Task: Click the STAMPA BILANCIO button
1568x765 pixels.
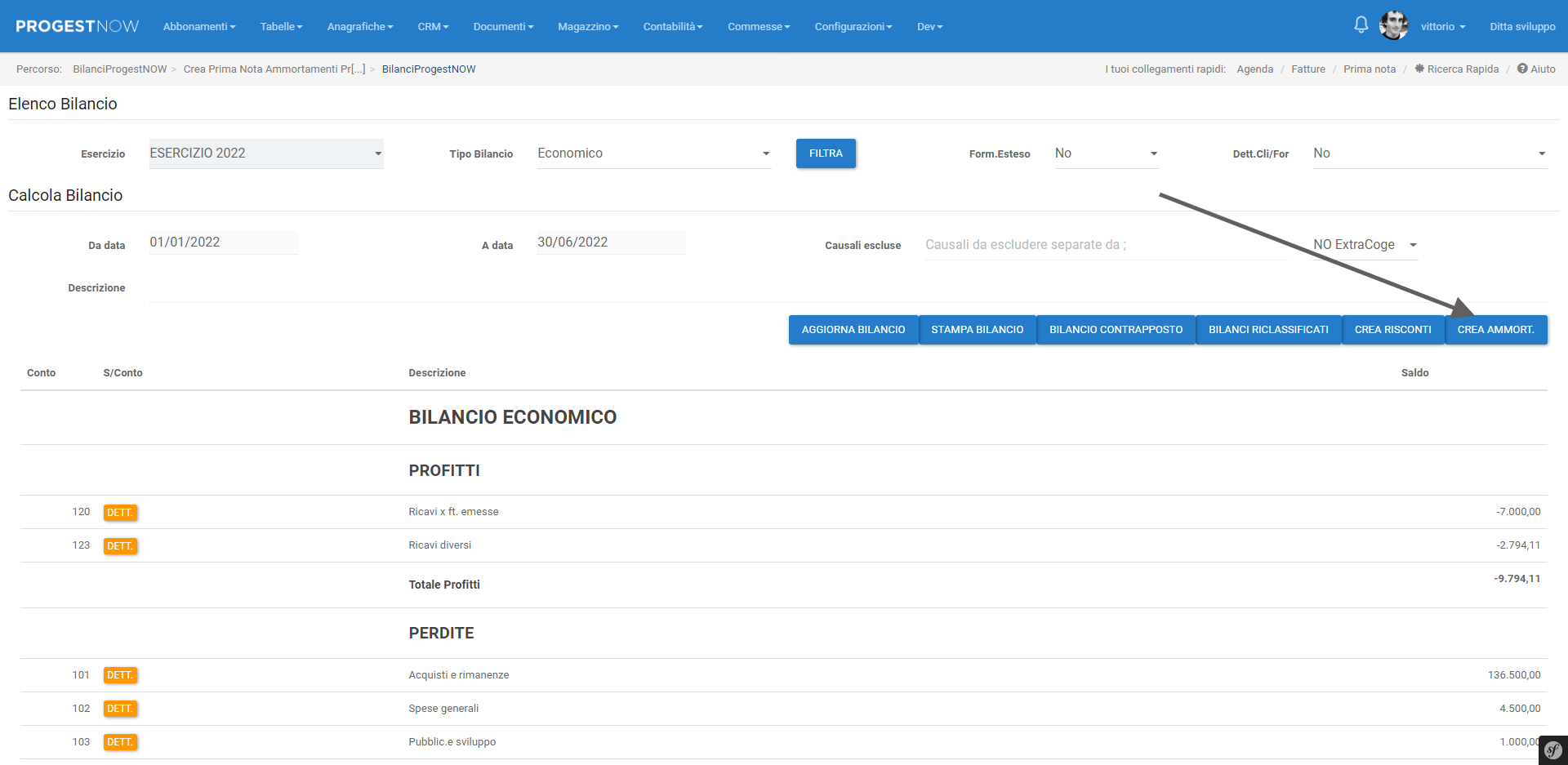Action: pyautogui.click(x=977, y=330)
